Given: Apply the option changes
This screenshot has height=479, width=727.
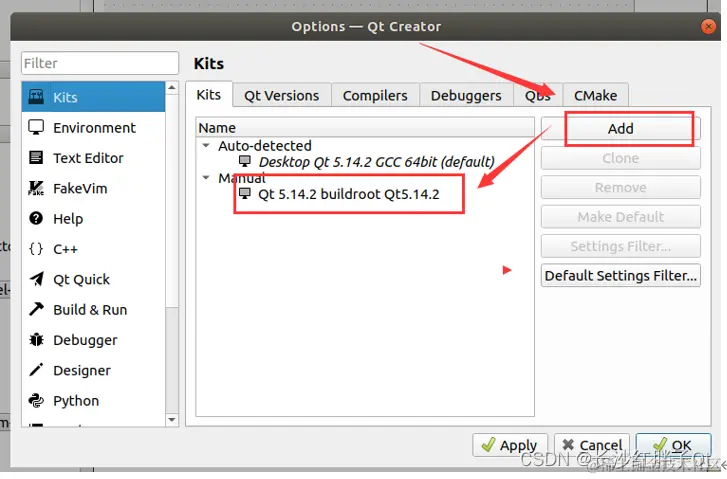Looking at the screenshot, I should tap(510, 445).
